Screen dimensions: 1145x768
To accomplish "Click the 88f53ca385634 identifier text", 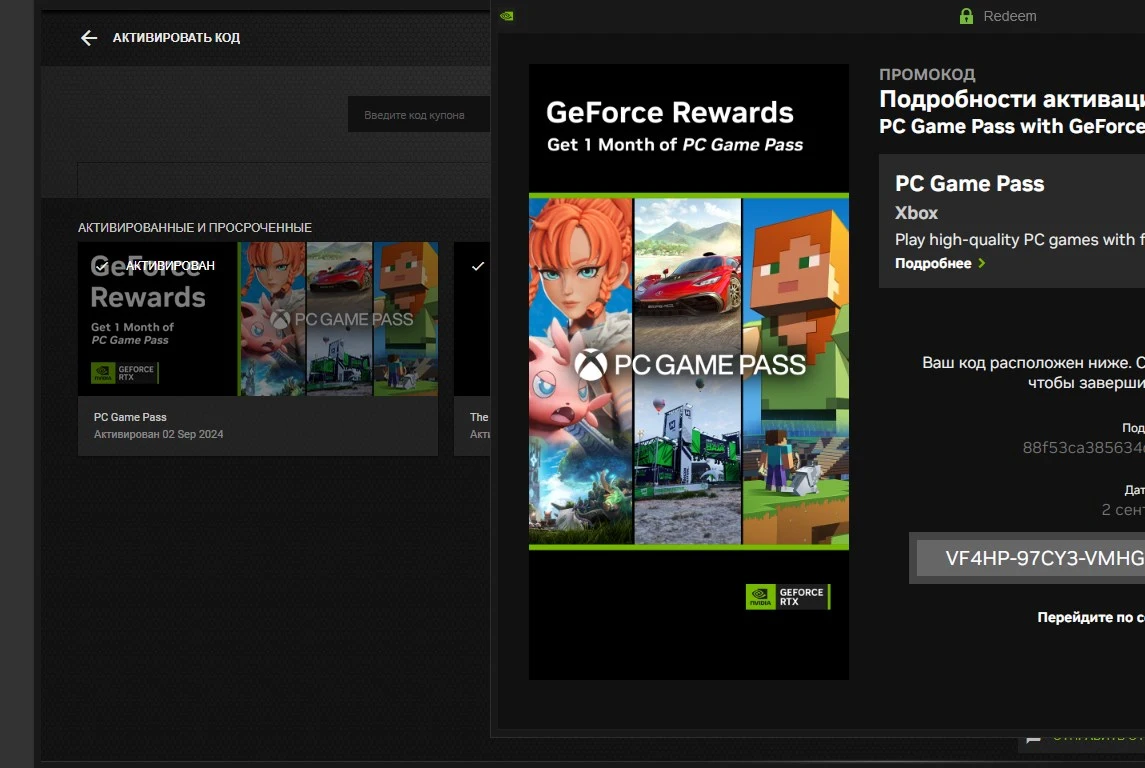I will coord(1084,448).
